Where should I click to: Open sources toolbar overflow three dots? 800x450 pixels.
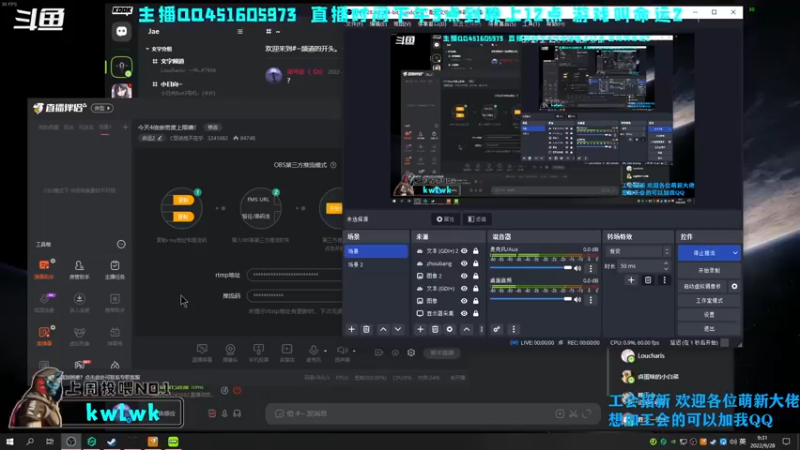[x=481, y=330]
